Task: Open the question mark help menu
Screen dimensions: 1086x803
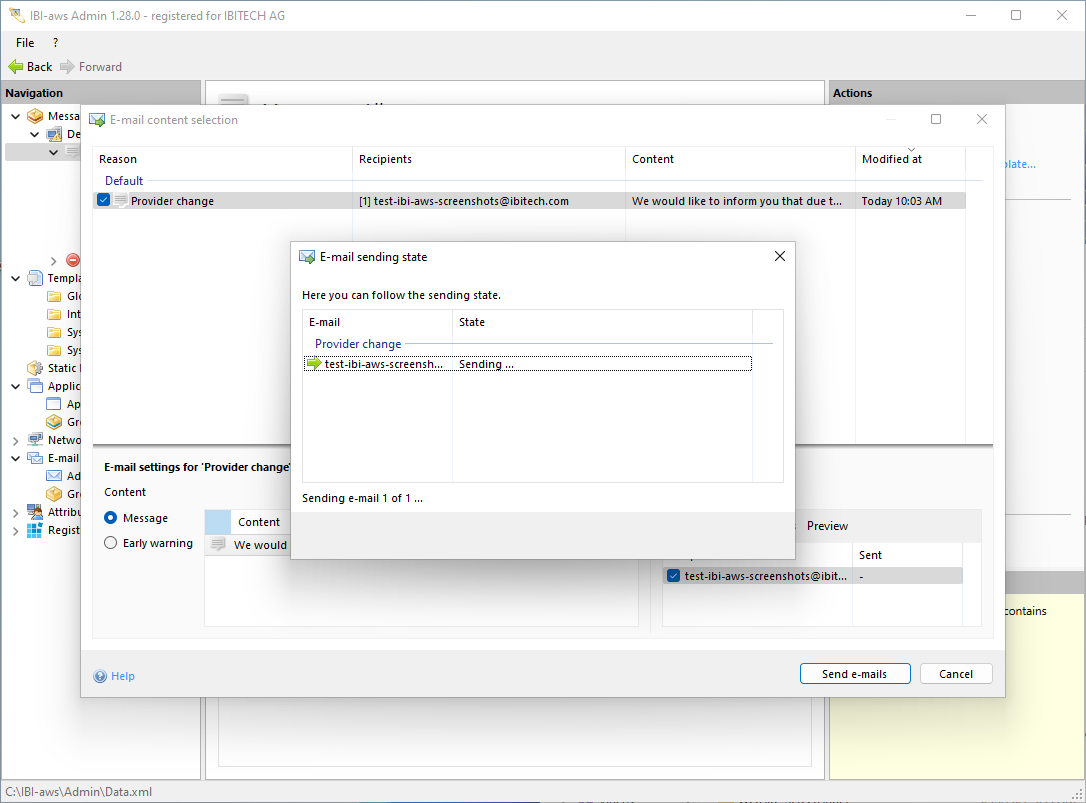Action: tap(55, 43)
